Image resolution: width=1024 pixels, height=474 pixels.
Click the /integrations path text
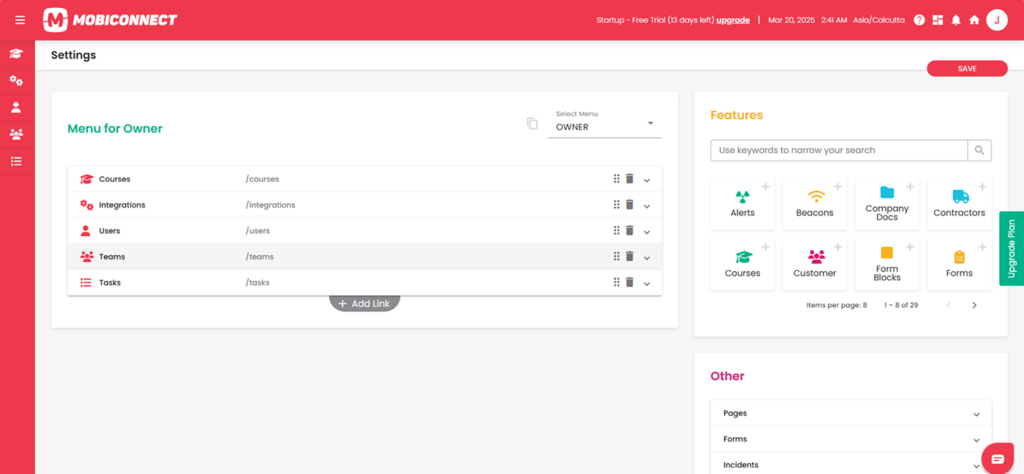(x=270, y=205)
